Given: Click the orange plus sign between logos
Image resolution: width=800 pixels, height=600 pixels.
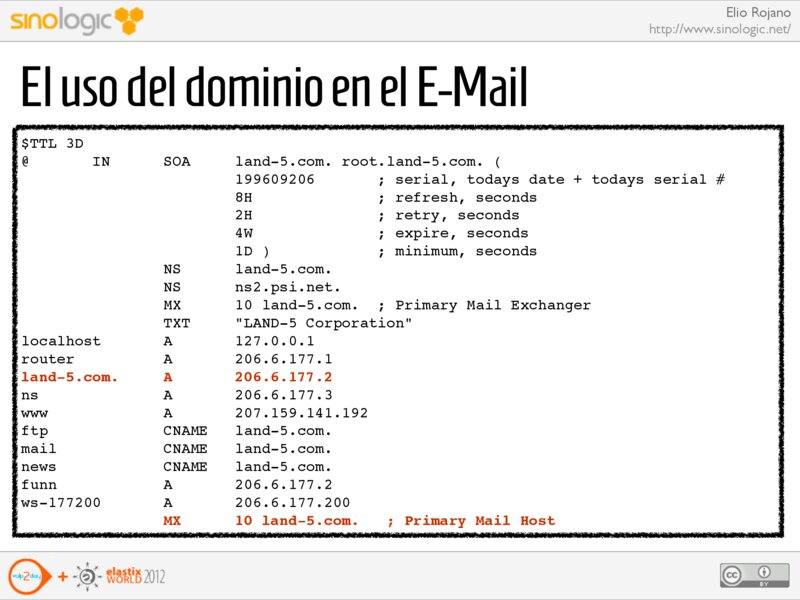Looking at the screenshot, I should click(62, 577).
